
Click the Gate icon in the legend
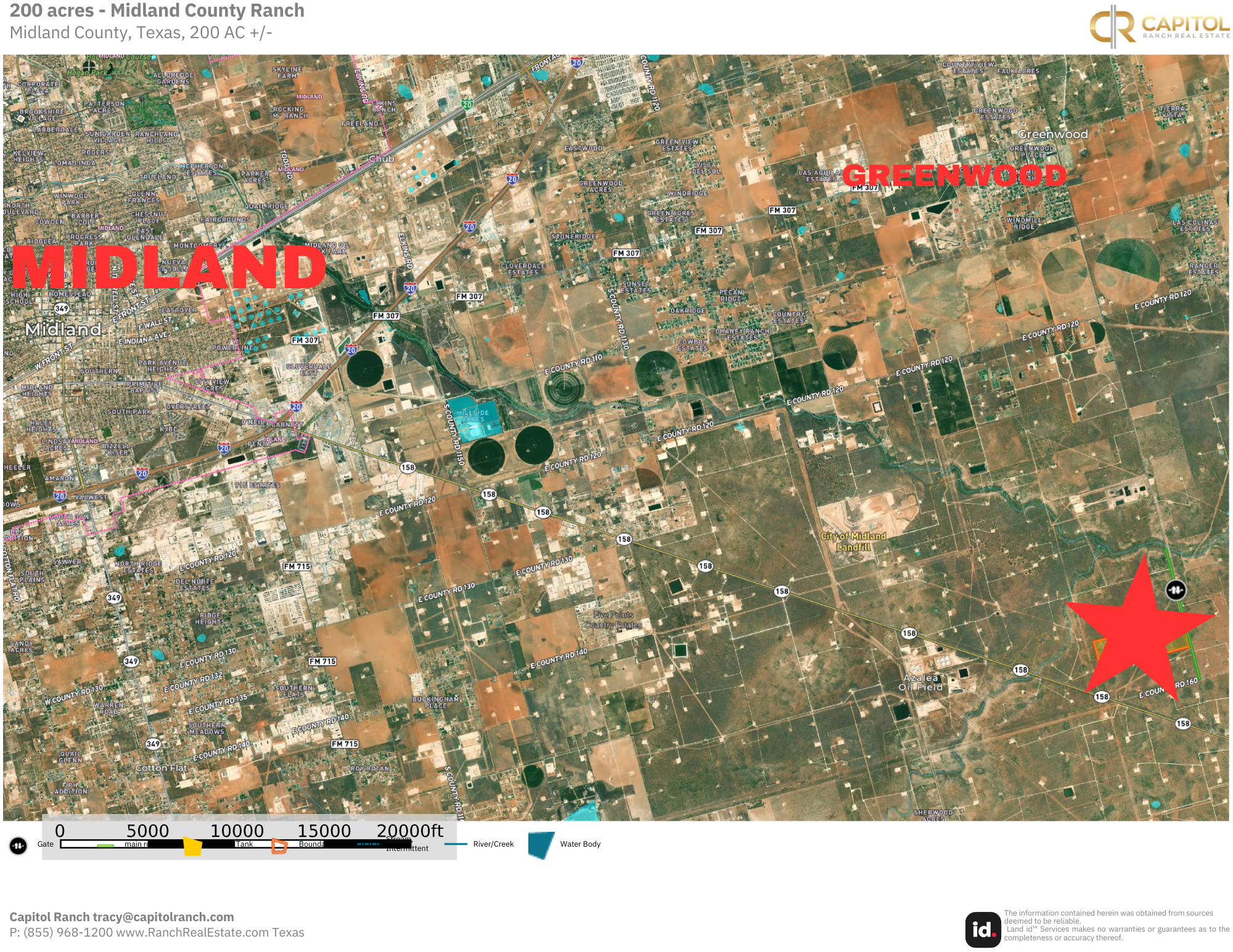[18, 845]
